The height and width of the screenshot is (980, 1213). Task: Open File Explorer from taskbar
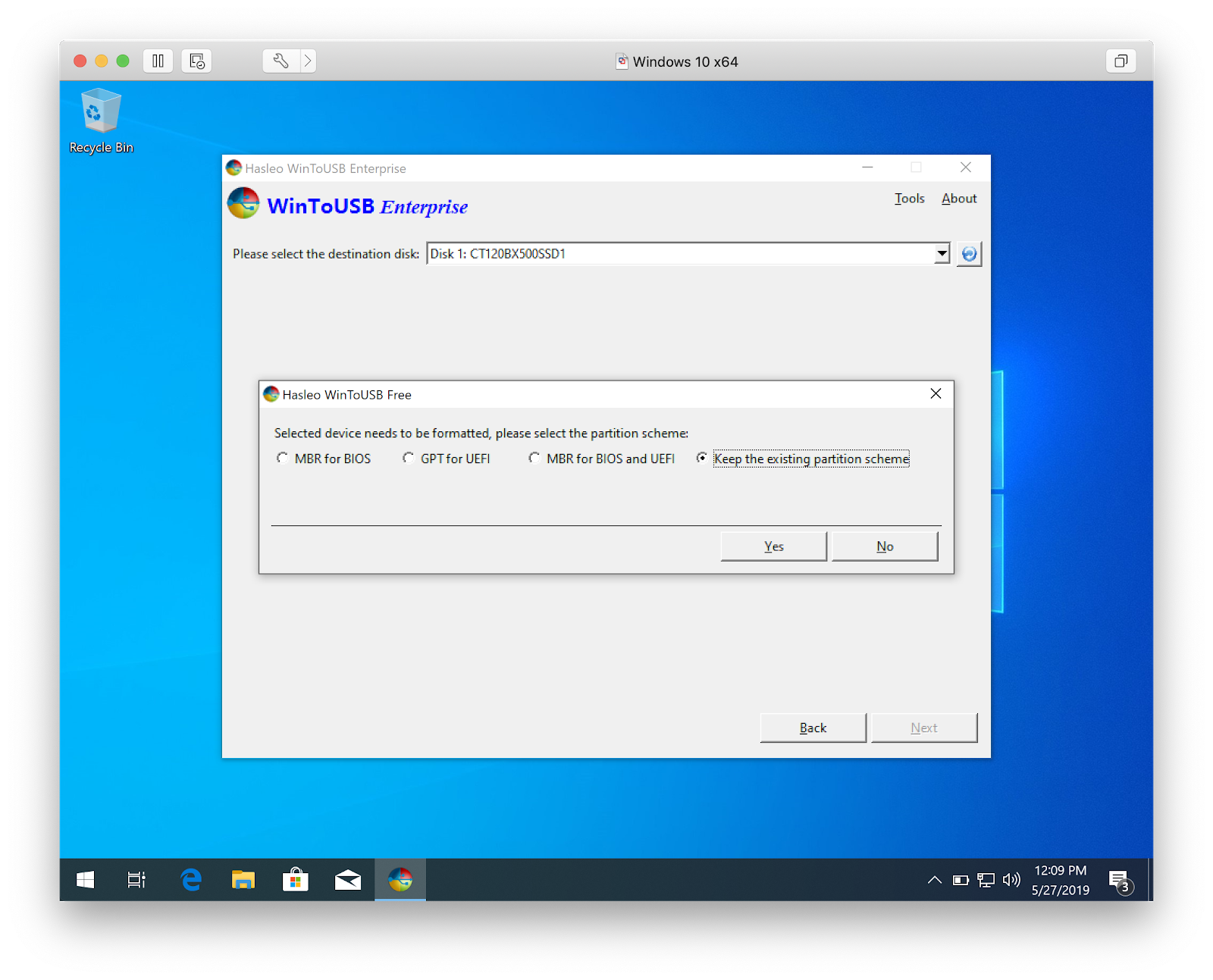[243, 880]
